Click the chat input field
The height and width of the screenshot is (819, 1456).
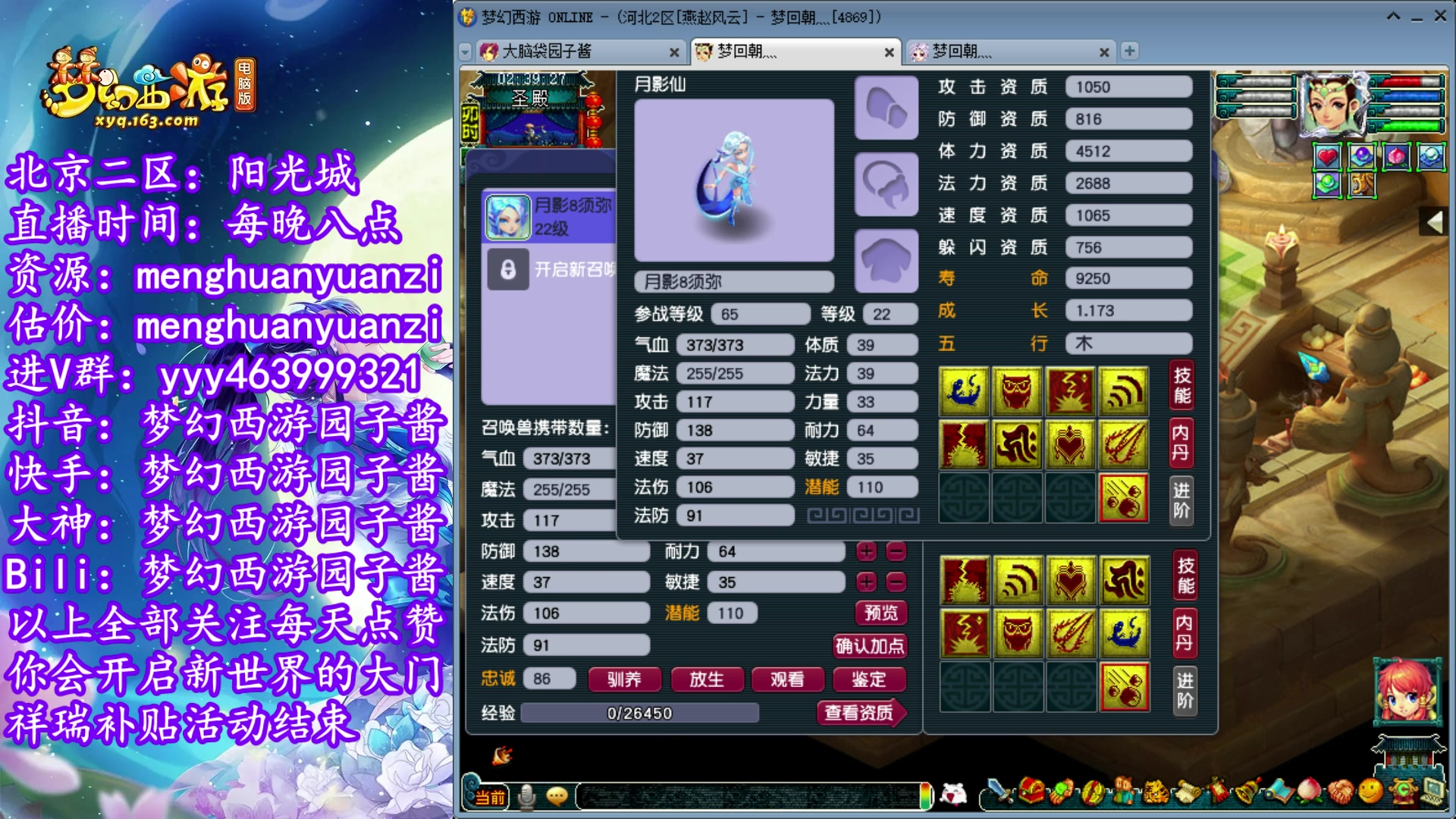coord(748,796)
